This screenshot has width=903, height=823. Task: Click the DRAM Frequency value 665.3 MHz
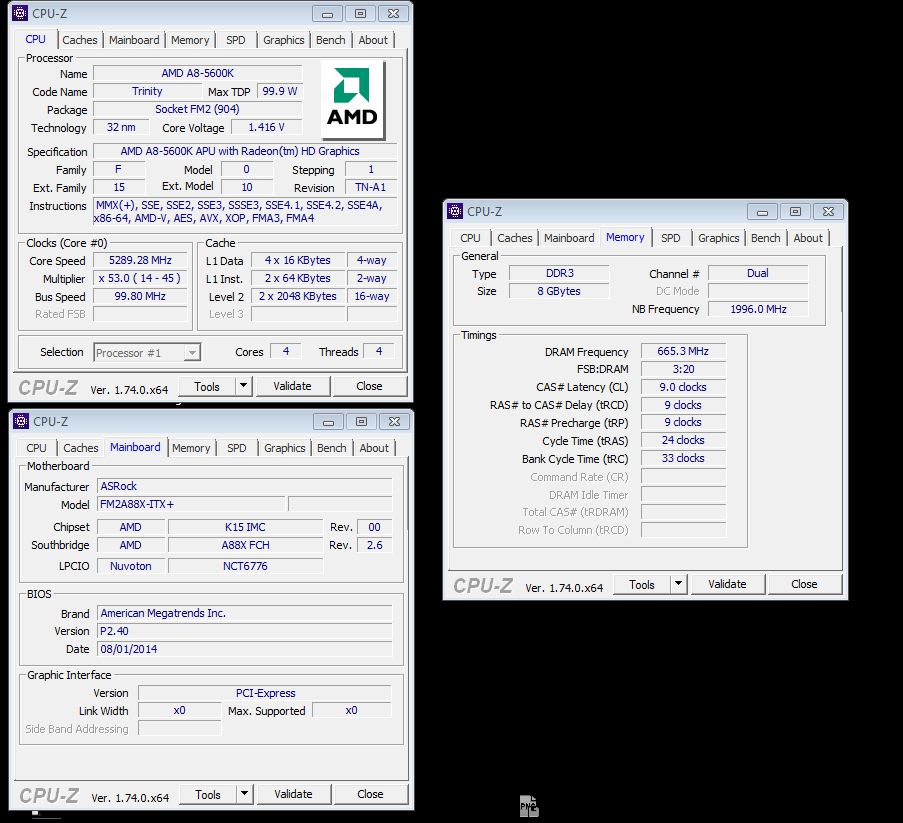tap(683, 351)
